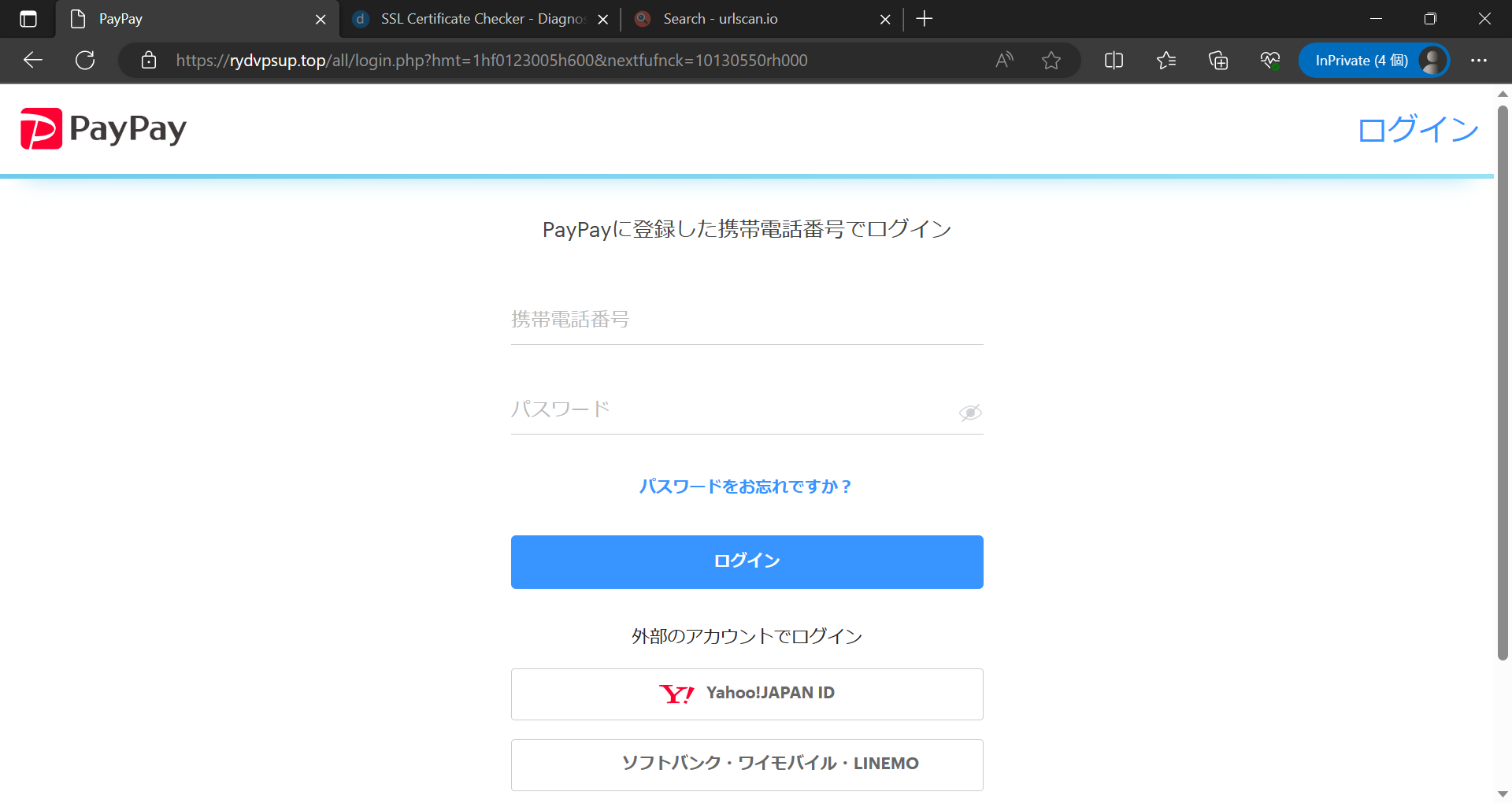The image size is (1512, 803).
Task: Reload the page with the Refresh icon
Action: point(85,61)
